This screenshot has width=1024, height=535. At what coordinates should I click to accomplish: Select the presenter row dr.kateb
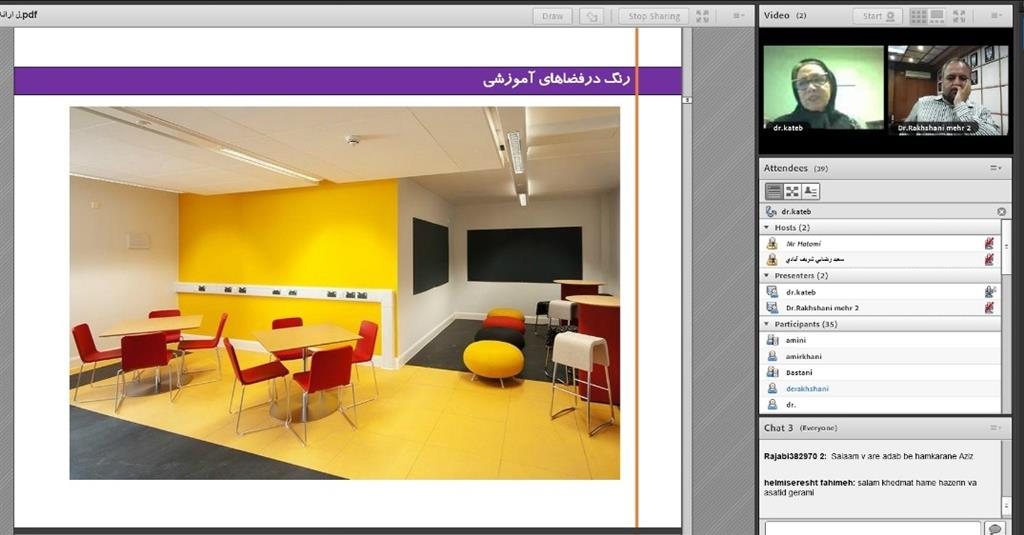coord(880,292)
